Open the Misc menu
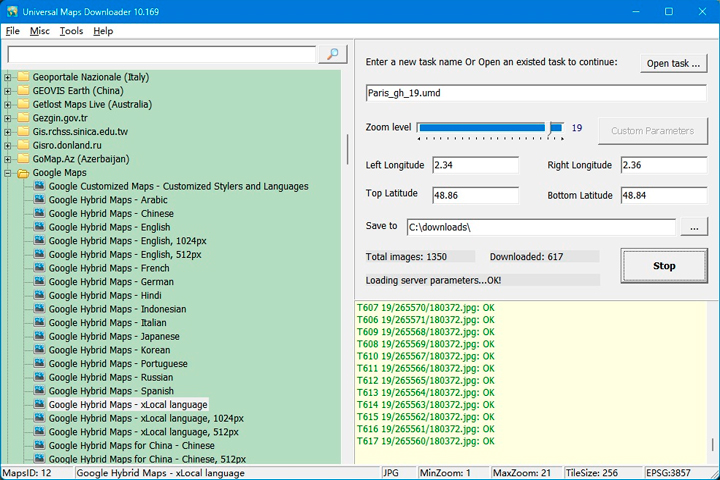The height and width of the screenshot is (480, 720). [x=39, y=31]
